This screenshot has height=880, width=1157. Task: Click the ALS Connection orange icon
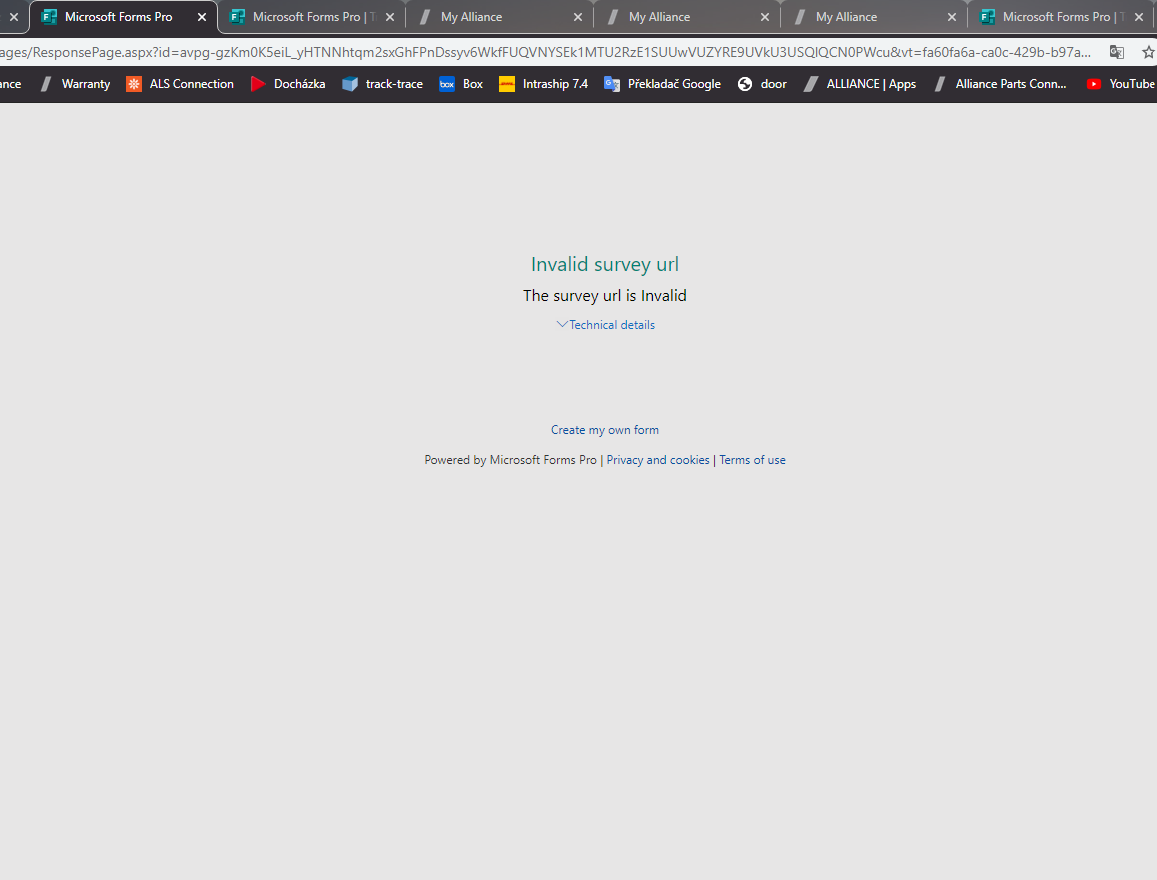click(134, 84)
